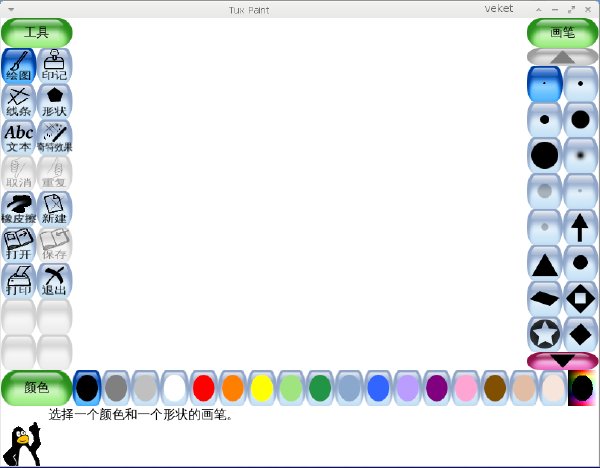This screenshot has width=600, height=468.
Task: Pick the light green color swatch
Action: point(291,388)
